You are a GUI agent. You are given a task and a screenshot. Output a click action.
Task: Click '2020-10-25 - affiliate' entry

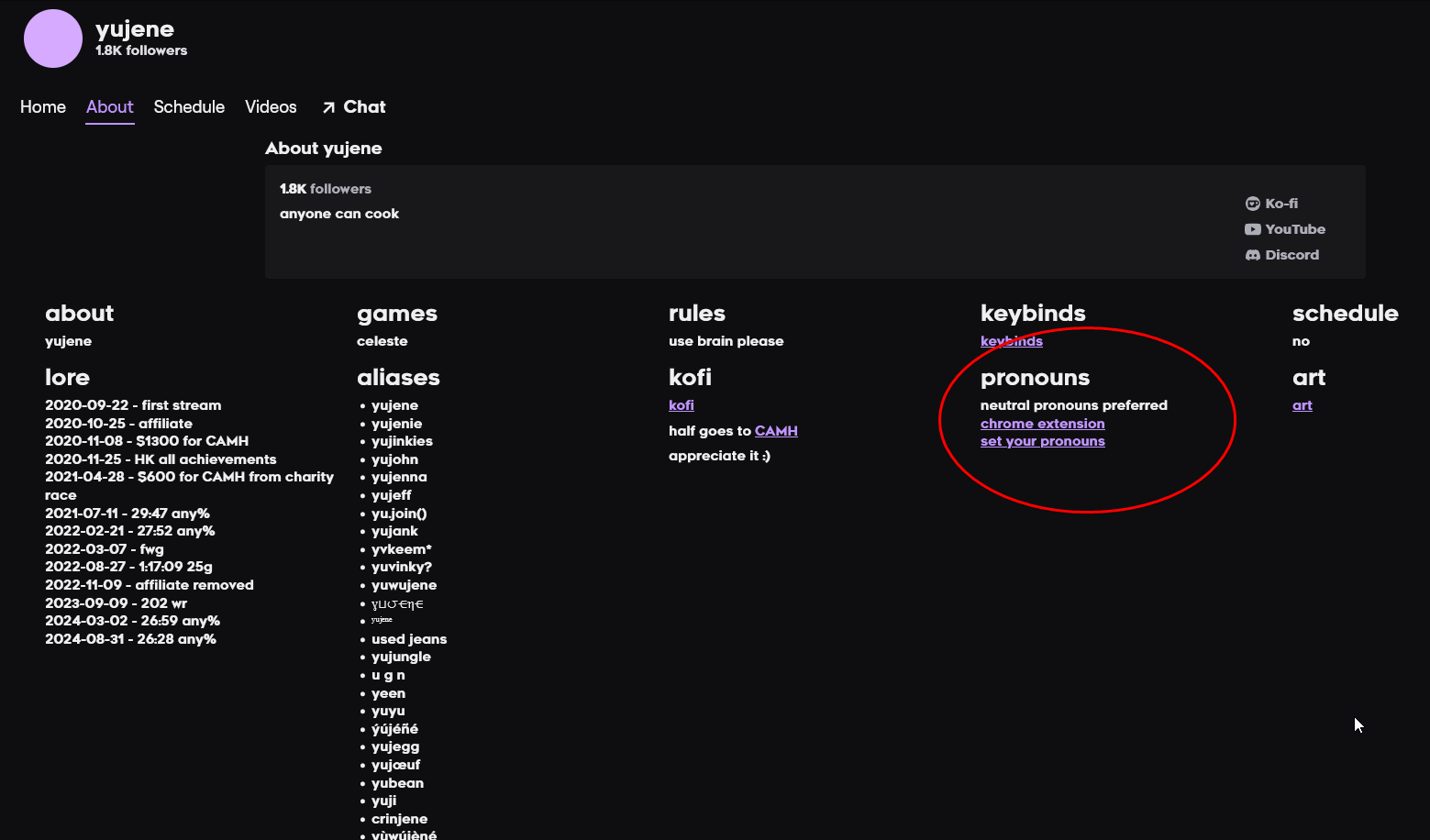click(118, 424)
